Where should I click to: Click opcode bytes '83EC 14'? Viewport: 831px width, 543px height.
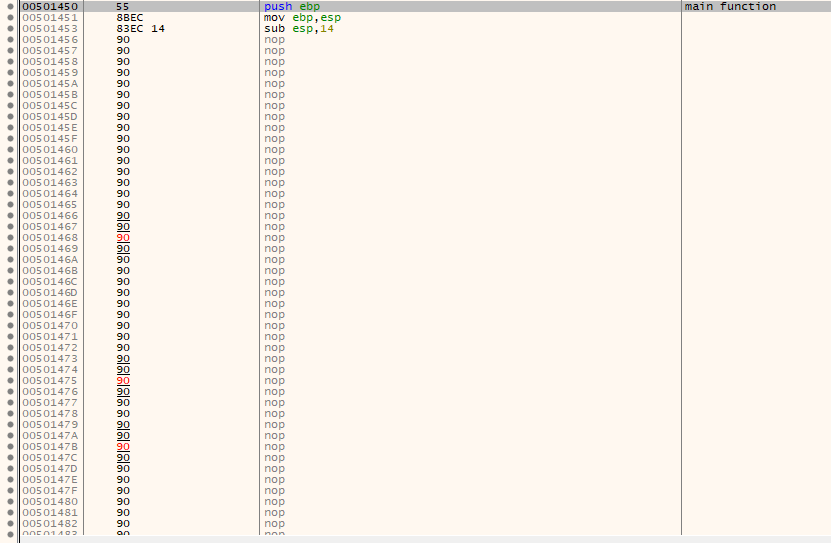[140, 29]
